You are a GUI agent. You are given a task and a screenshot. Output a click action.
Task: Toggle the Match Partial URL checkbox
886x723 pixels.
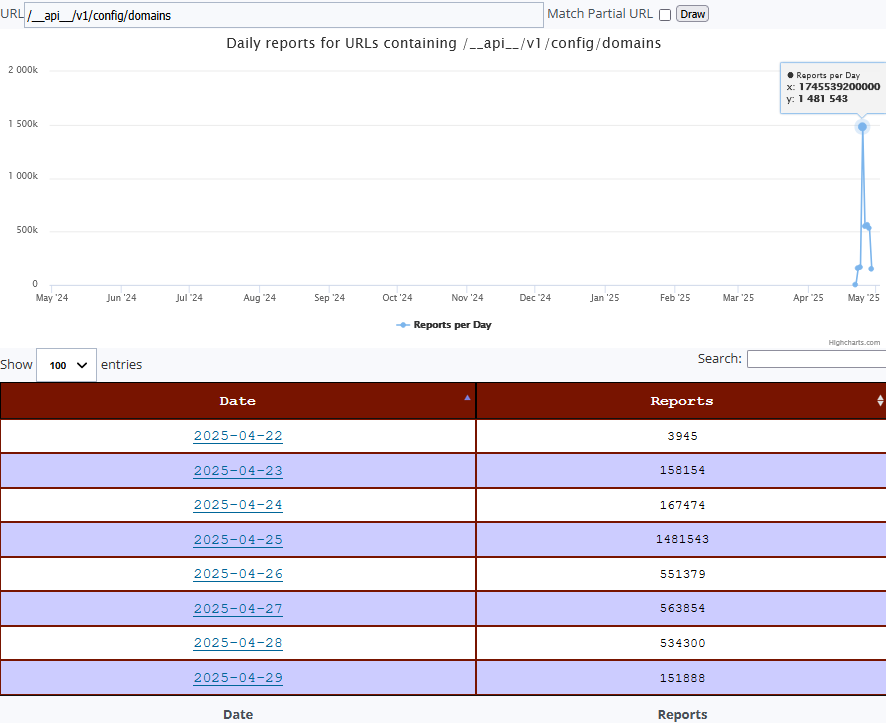pyautogui.click(x=665, y=15)
